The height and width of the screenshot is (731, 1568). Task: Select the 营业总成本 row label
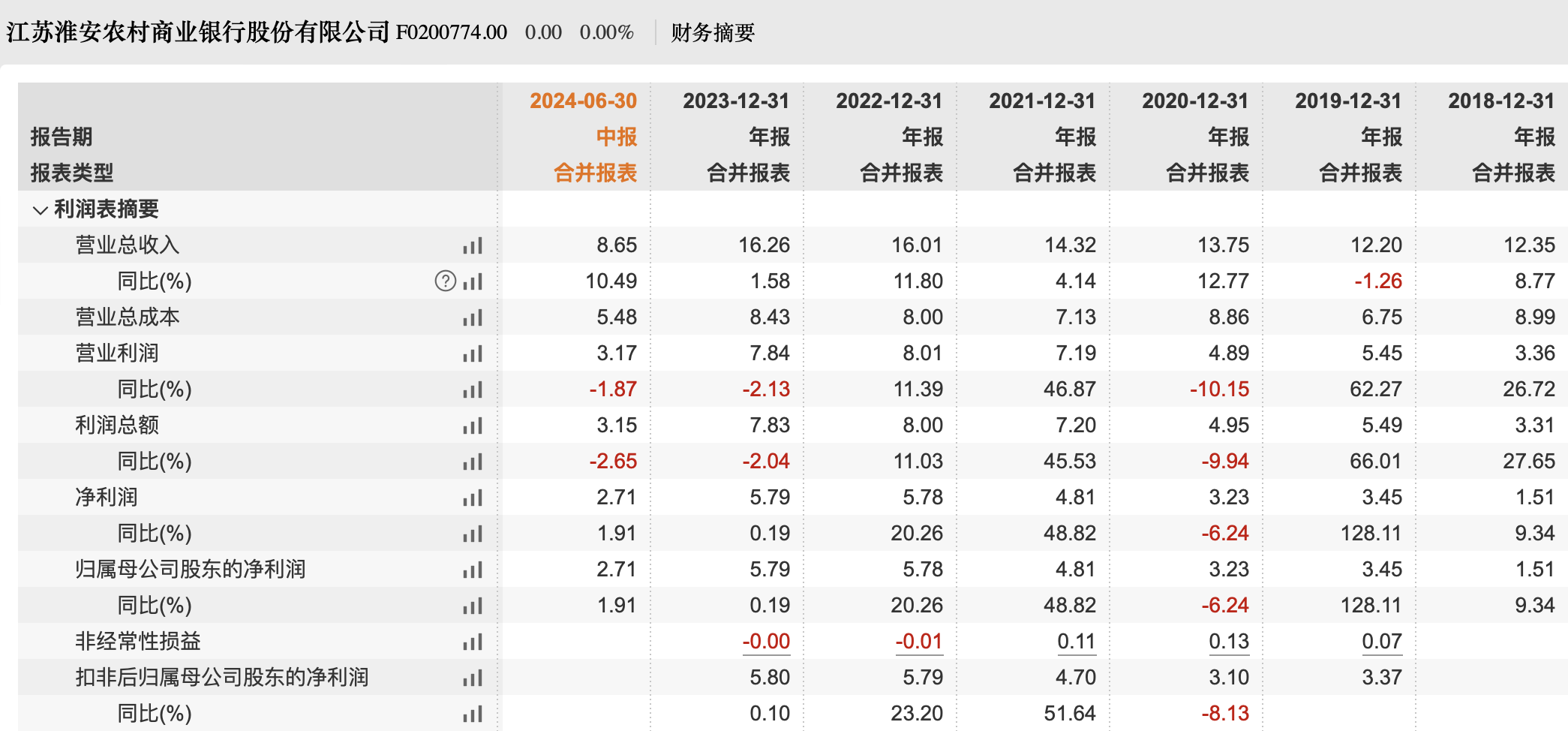[x=128, y=317]
